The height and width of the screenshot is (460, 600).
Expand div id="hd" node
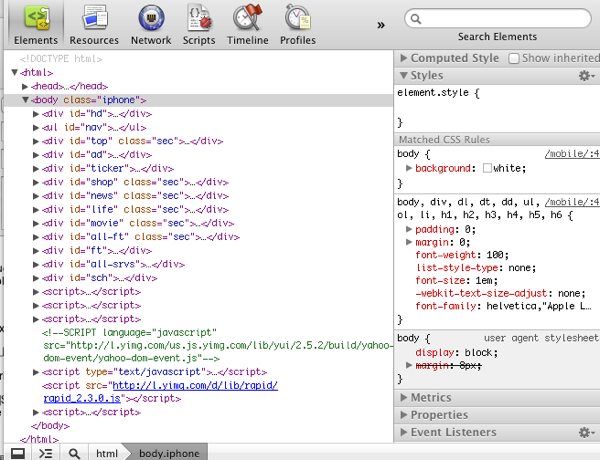pyautogui.click(x=36, y=114)
